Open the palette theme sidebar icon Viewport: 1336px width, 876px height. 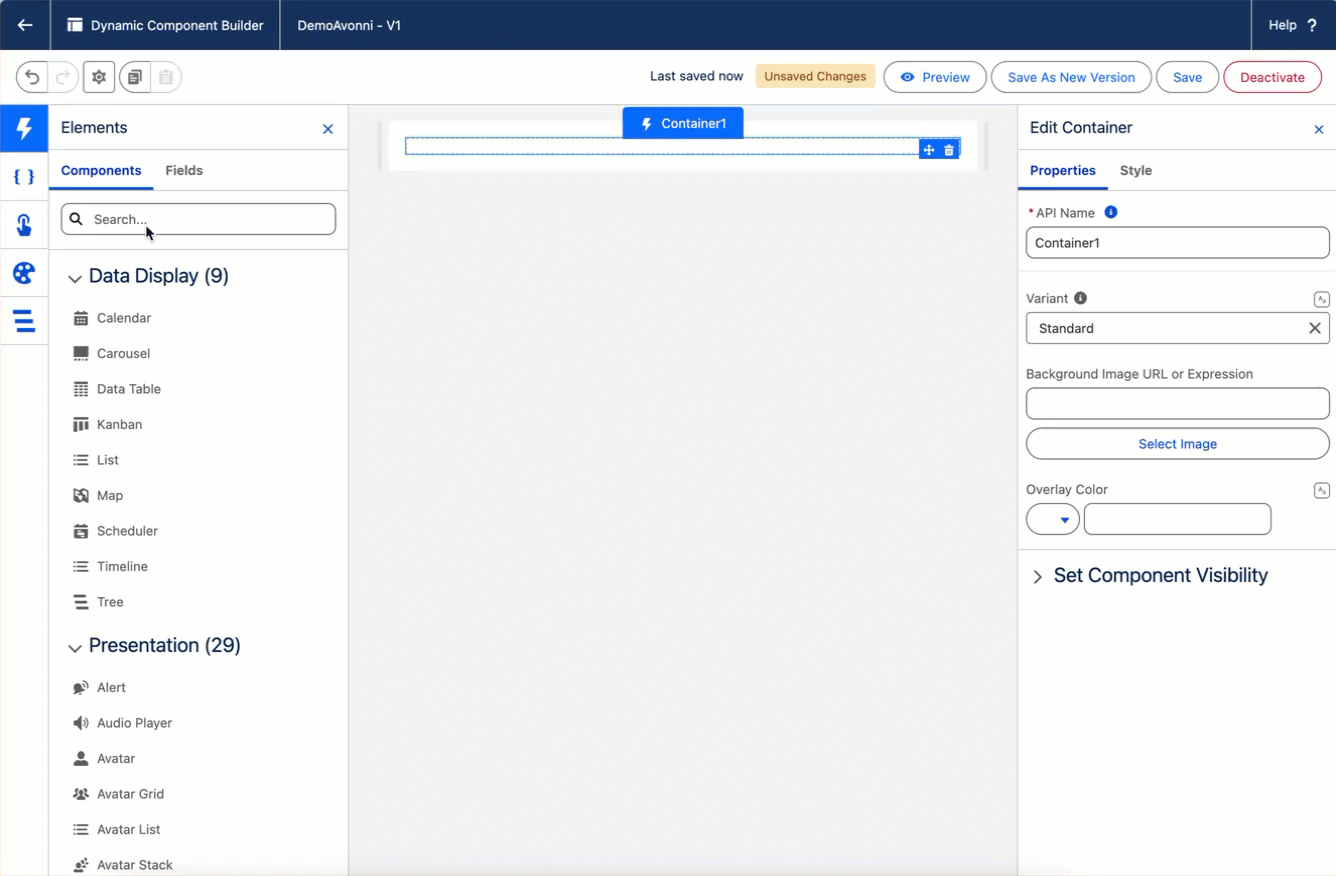(x=24, y=273)
